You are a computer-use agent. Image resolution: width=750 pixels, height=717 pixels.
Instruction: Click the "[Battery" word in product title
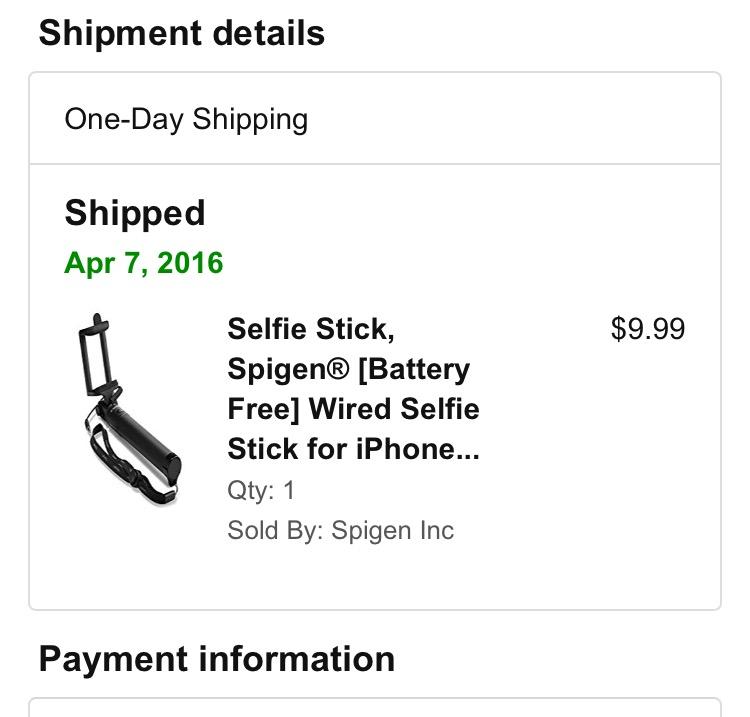click(x=414, y=369)
